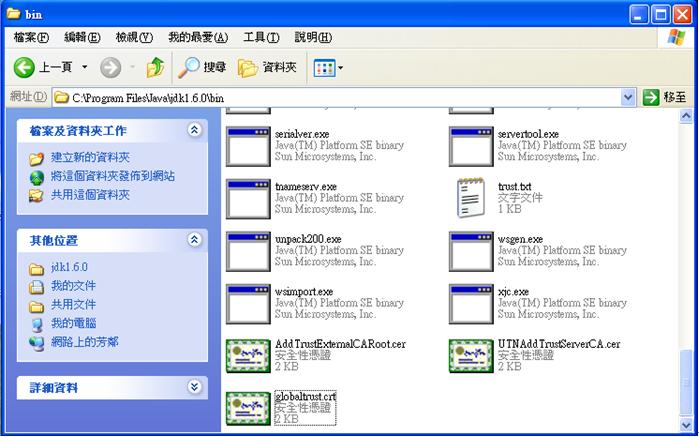
Task: Open the Search magnifier tool
Action: [x=189, y=68]
